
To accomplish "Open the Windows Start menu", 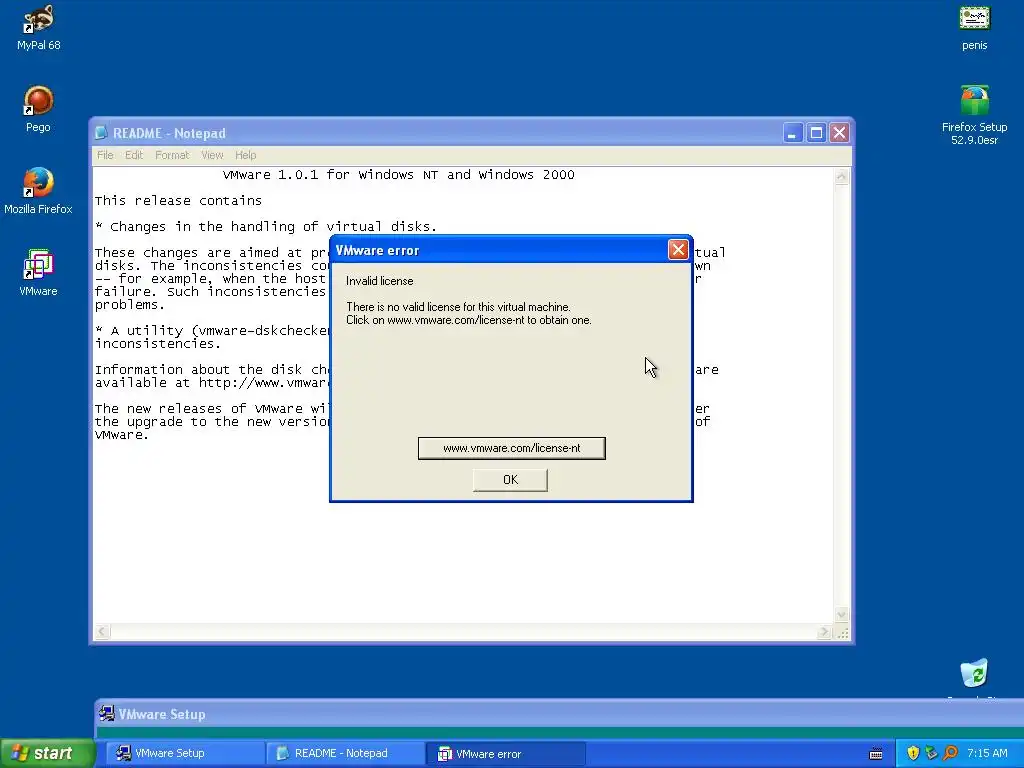I will click(47, 753).
